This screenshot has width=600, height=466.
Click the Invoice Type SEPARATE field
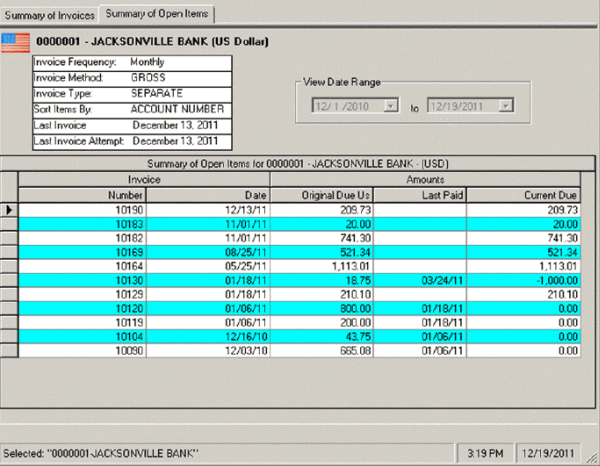click(x=132, y=94)
